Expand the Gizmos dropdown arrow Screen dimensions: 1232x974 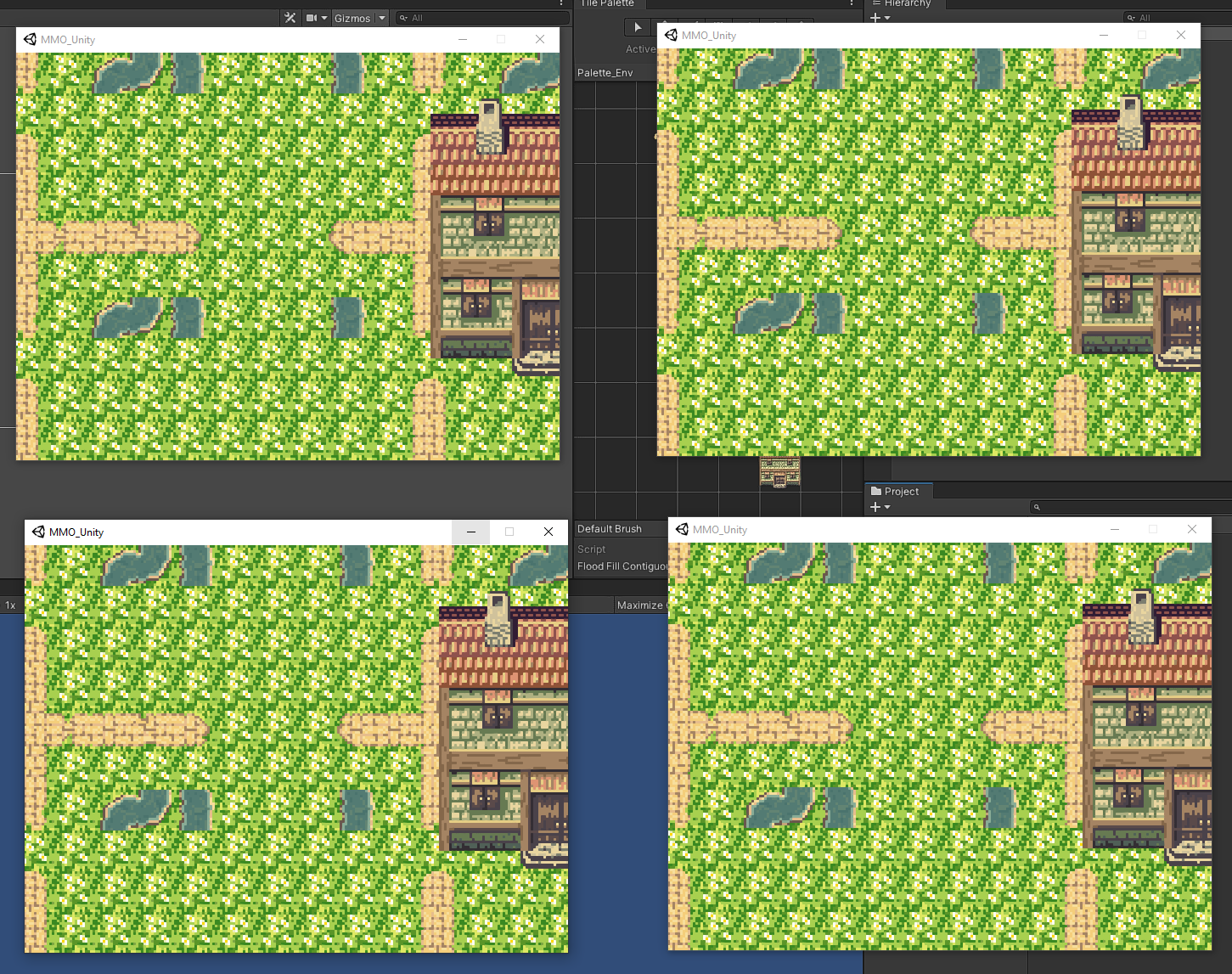[382, 18]
